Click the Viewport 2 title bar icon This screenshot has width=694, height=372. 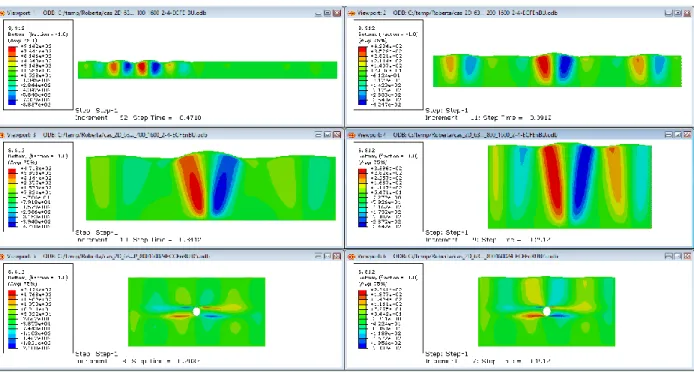pos(352,13)
